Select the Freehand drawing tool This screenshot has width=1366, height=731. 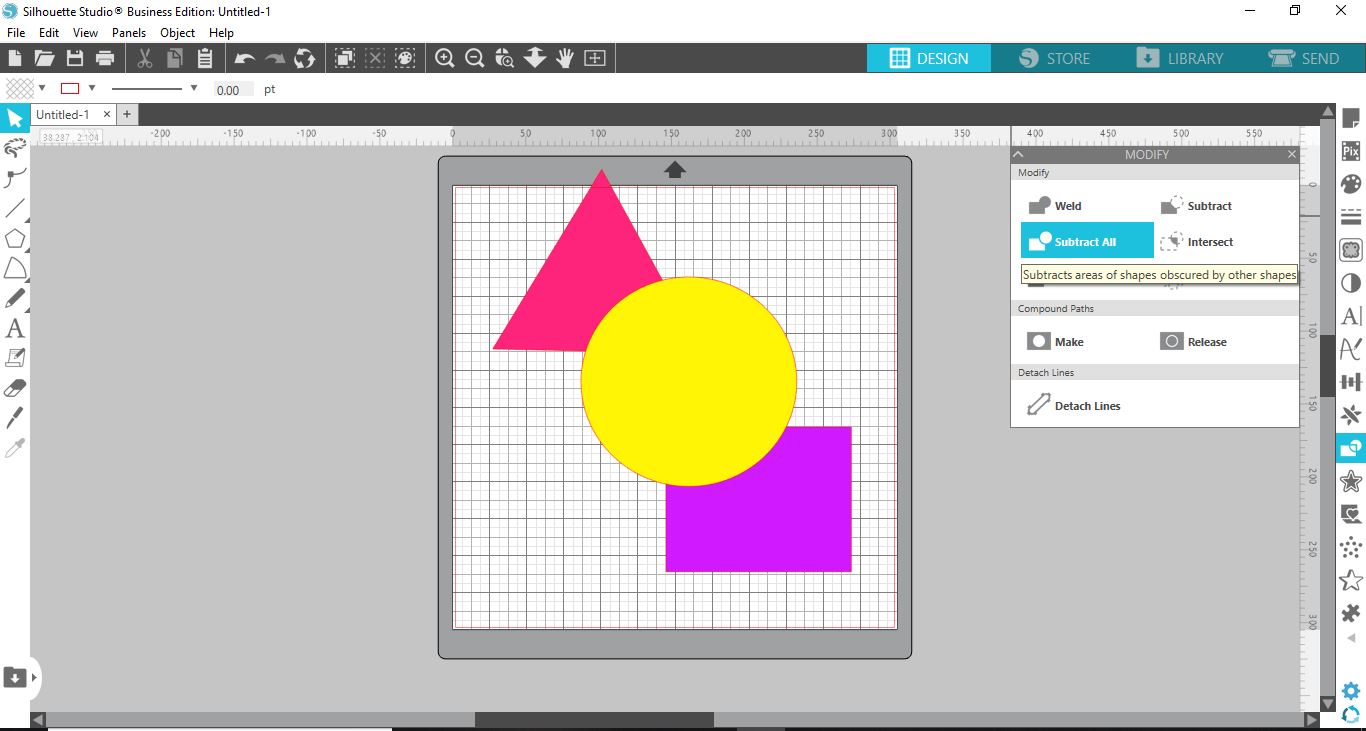(15, 148)
